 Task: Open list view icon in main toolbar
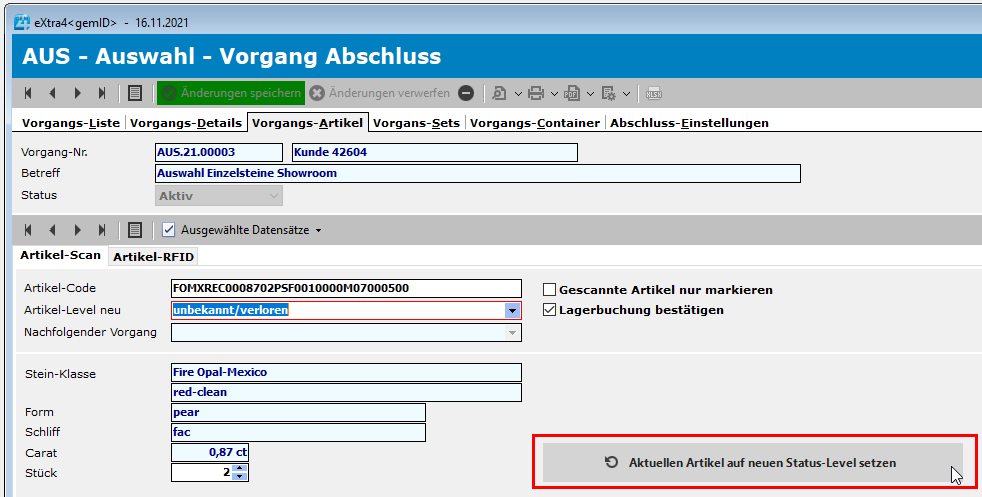pos(135,93)
